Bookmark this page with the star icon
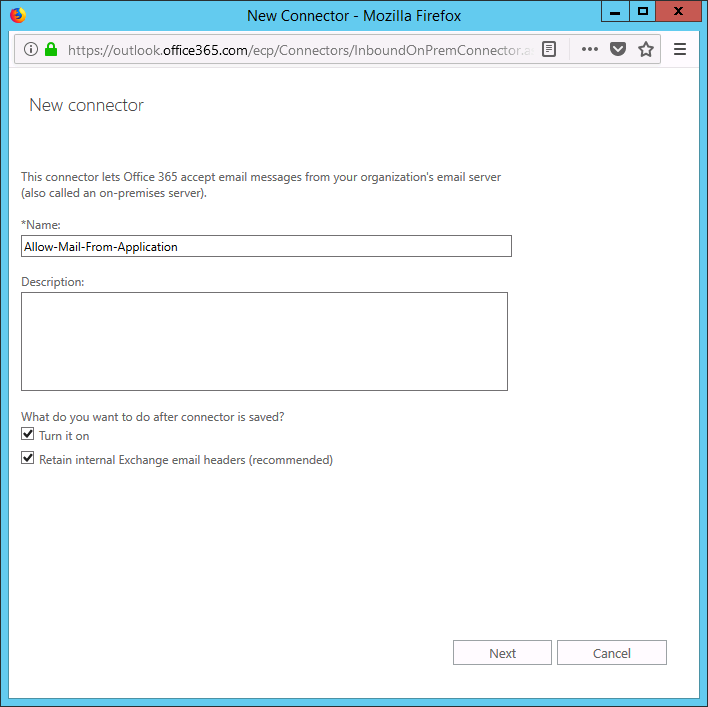 pos(646,49)
